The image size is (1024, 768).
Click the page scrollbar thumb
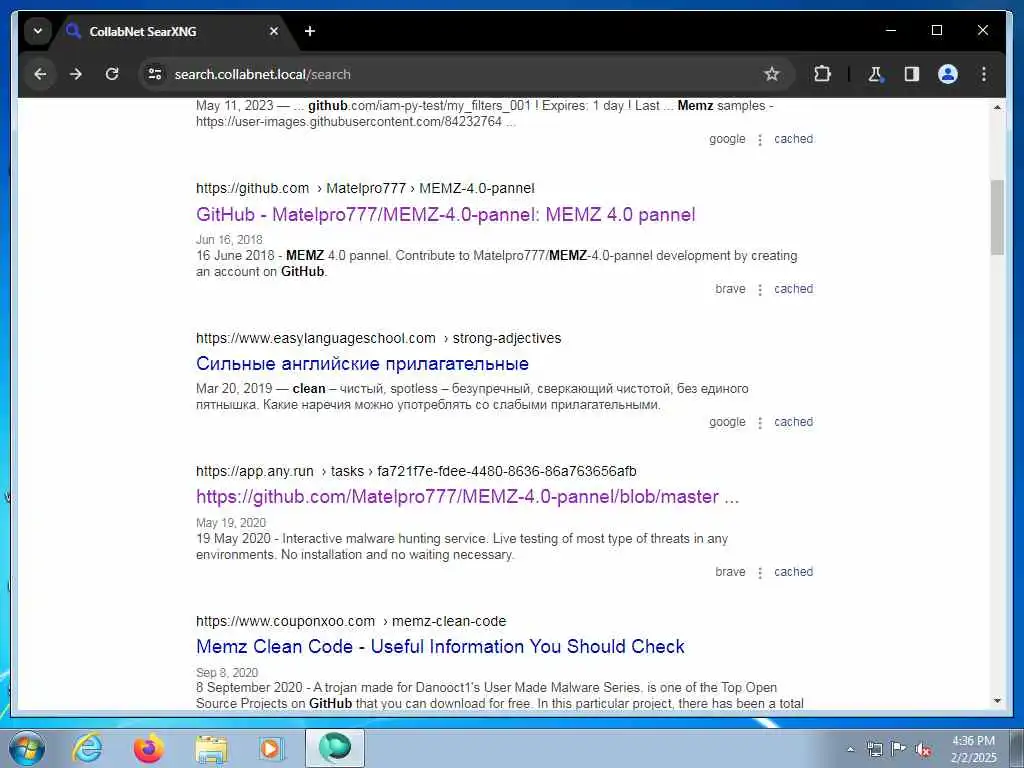[997, 217]
